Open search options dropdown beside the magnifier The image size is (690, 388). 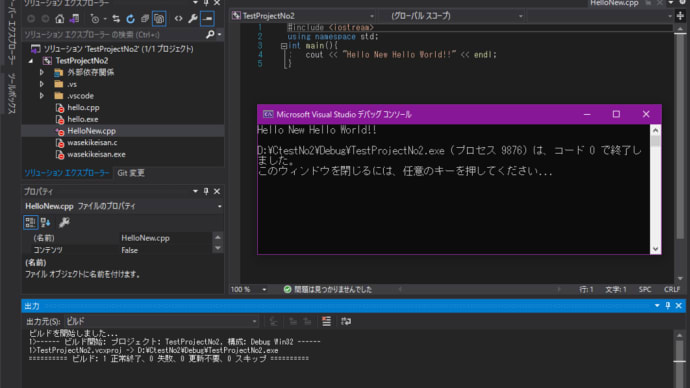point(219,35)
